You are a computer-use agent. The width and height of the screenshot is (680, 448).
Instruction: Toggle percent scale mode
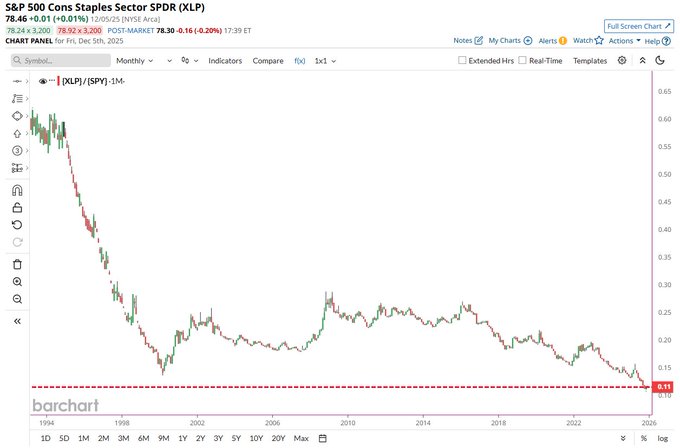(x=644, y=438)
